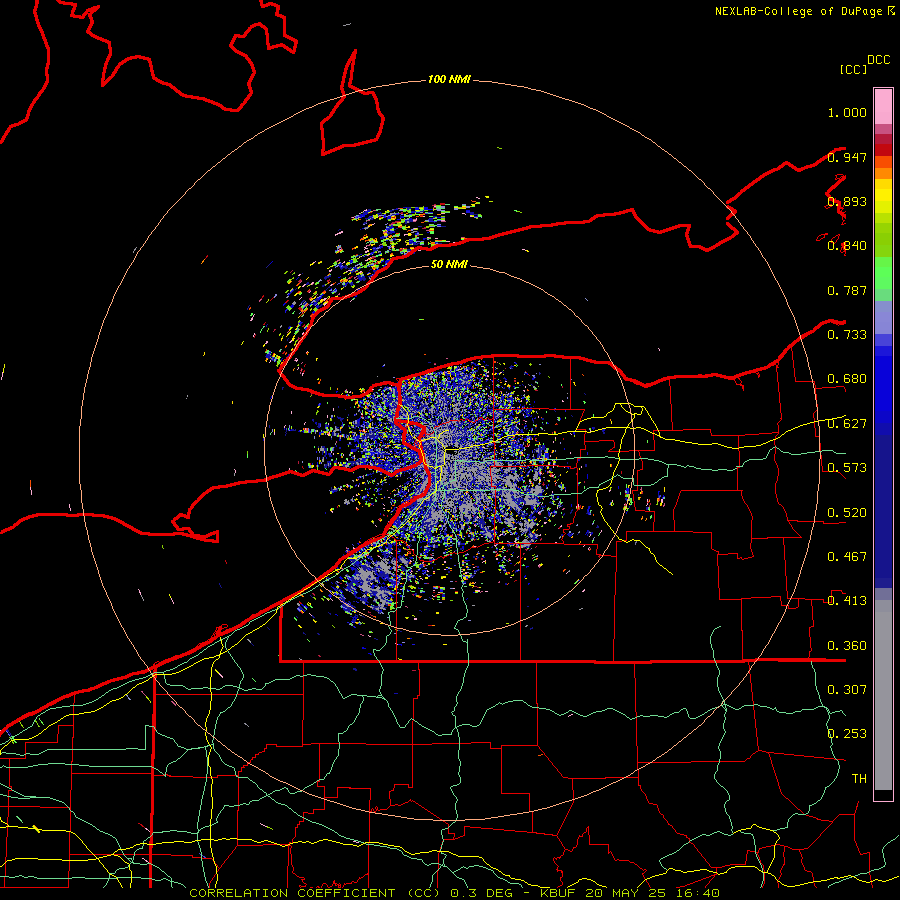This screenshot has height=900, width=900.
Task: Click the 0.733 scale value
Action: tap(847, 335)
